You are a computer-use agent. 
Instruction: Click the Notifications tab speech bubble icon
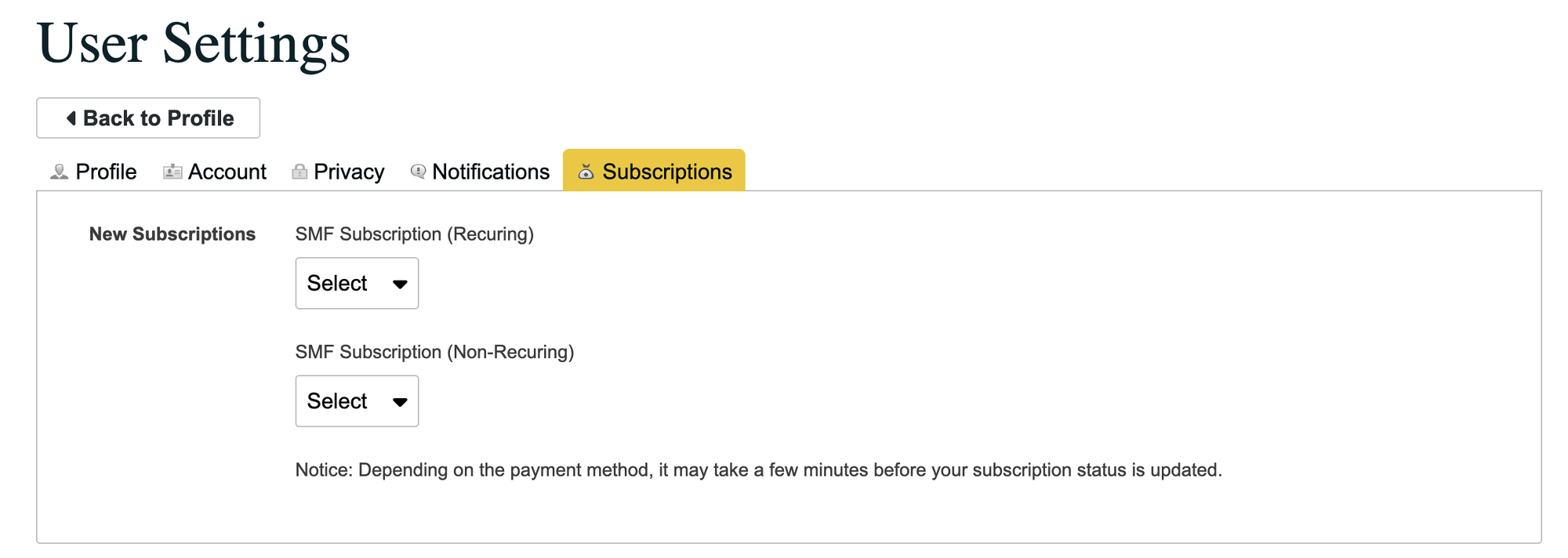[419, 171]
